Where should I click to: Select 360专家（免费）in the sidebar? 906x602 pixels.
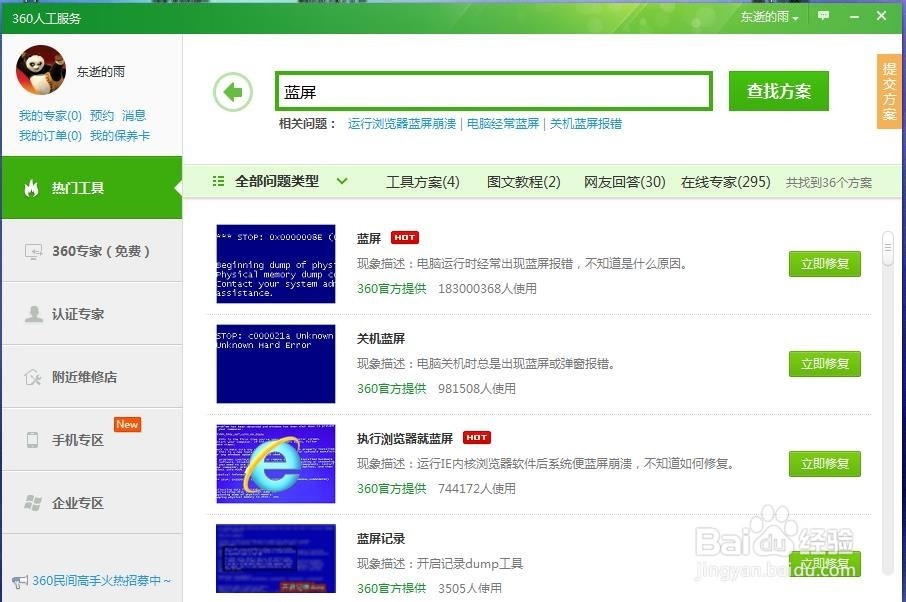(x=92, y=251)
